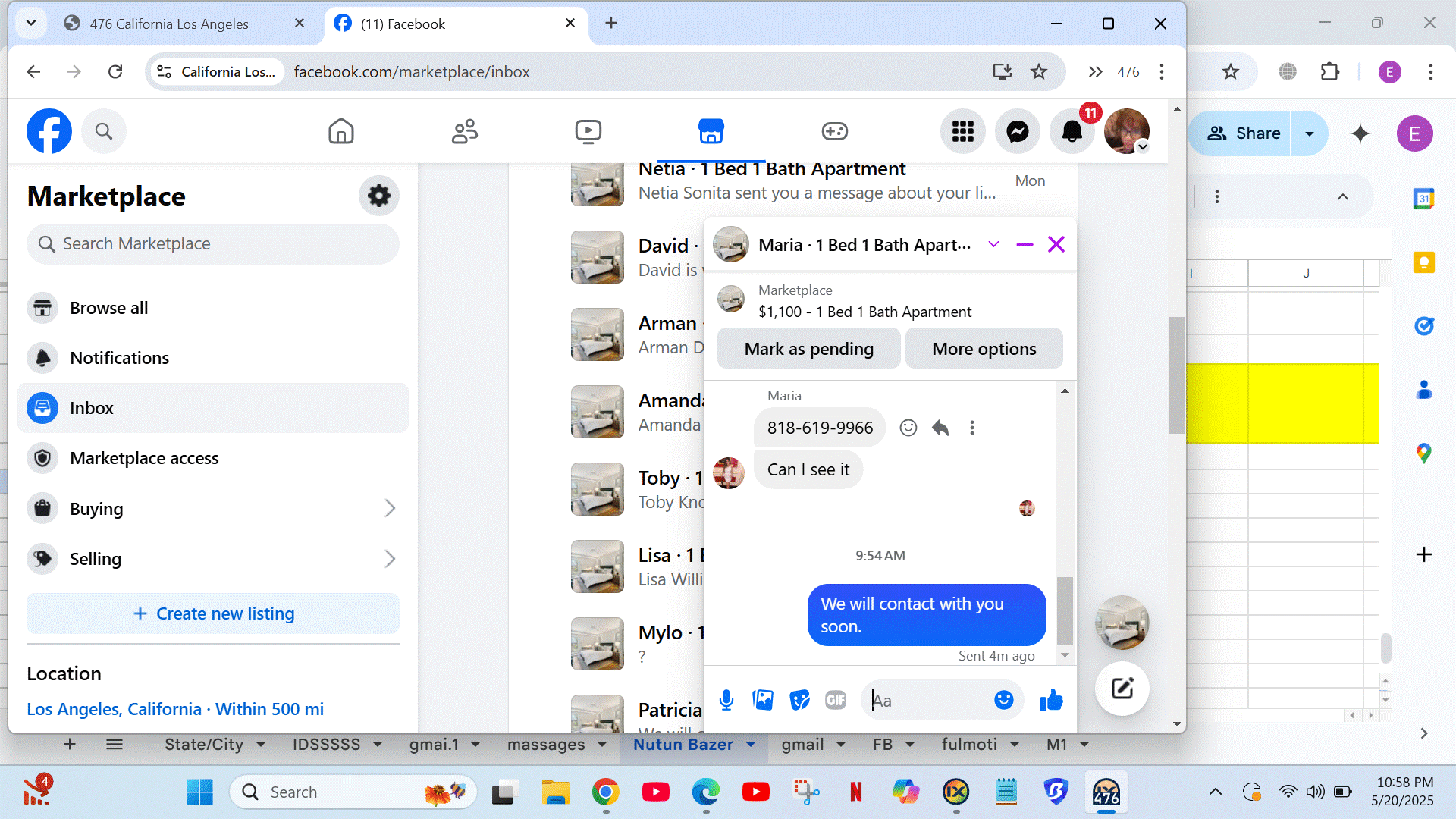Click the voice clip microphone icon

click(726, 700)
